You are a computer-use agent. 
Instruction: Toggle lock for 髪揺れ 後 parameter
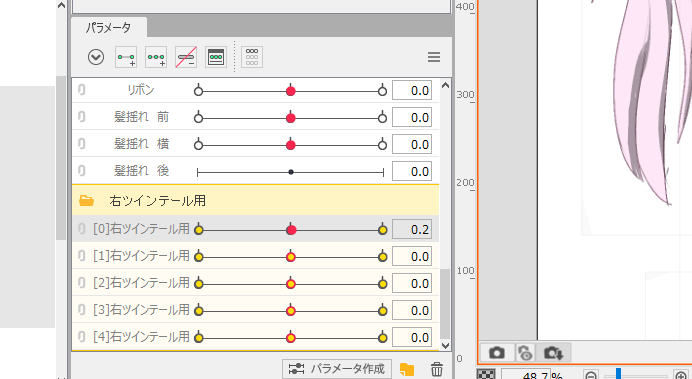[82, 171]
